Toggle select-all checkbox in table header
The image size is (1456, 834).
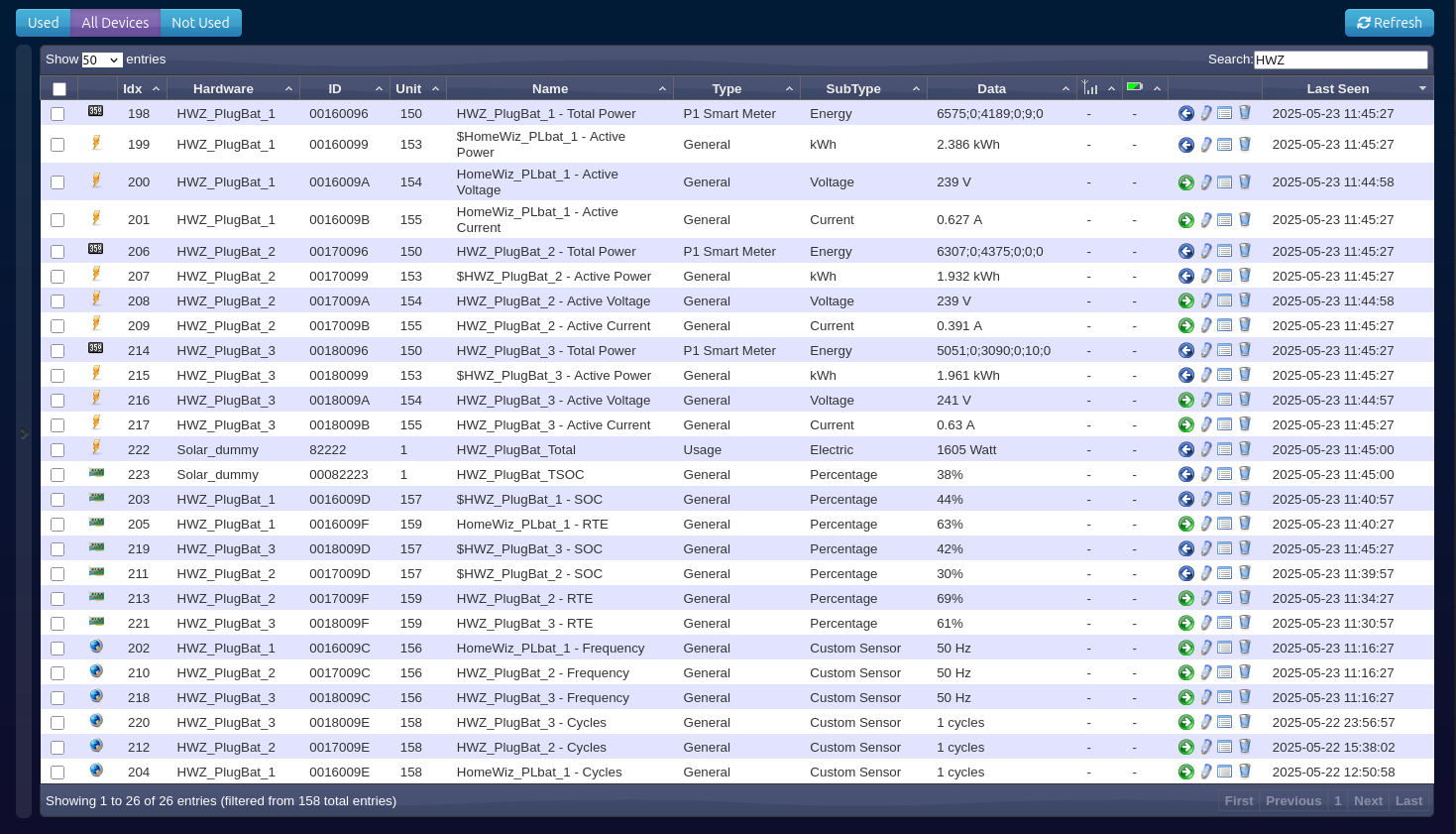[x=59, y=89]
